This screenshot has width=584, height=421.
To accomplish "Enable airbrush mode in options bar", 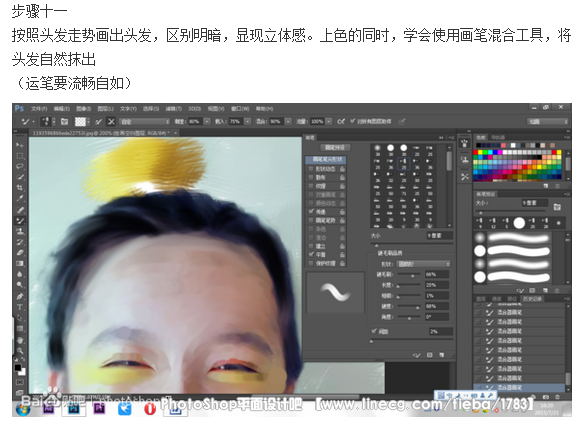I will click(340, 121).
